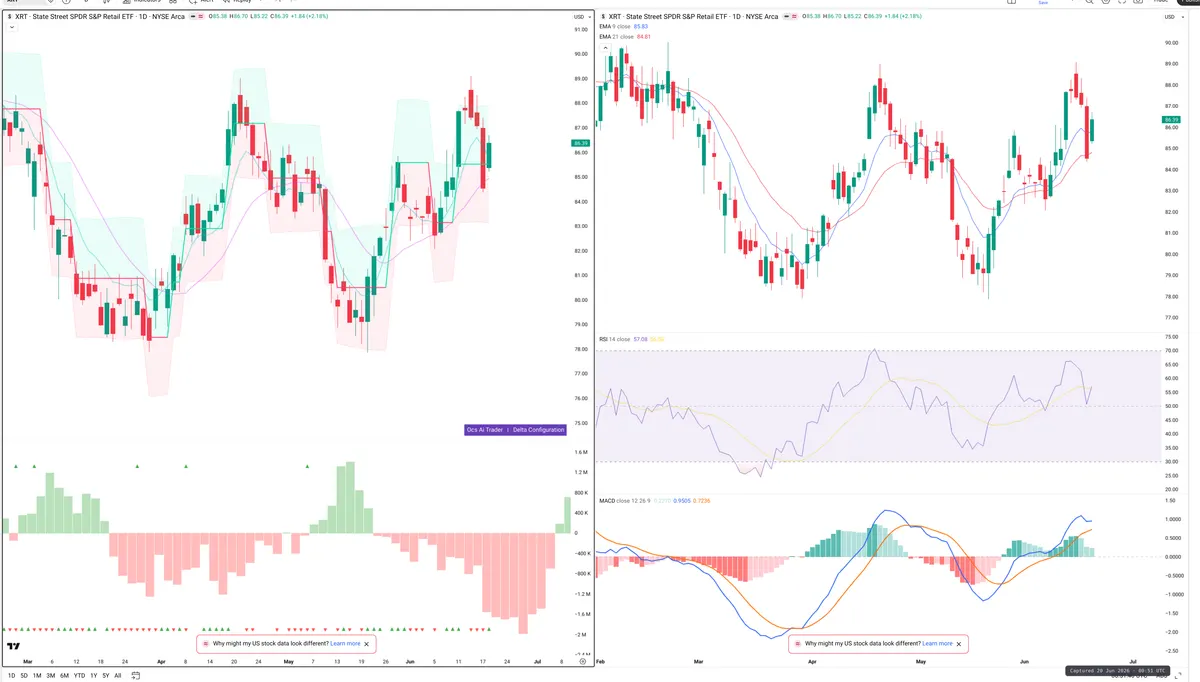1200x682 pixels.
Task: Follow Learn more link in left chart banner
Action: (x=345, y=644)
